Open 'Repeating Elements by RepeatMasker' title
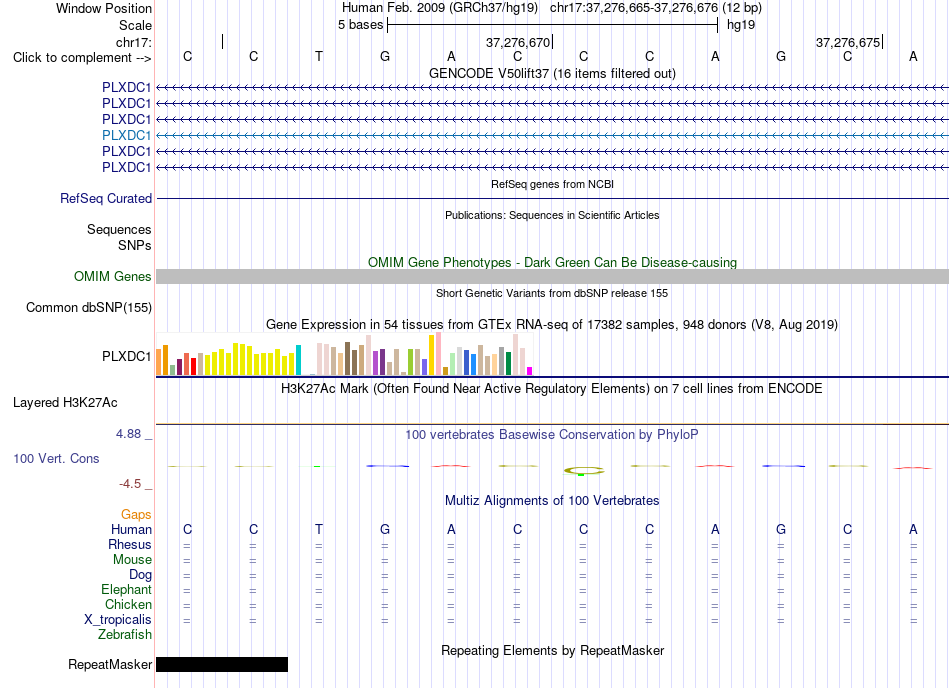This screenshot has height=688, width=950. click(x=552, y=650)
